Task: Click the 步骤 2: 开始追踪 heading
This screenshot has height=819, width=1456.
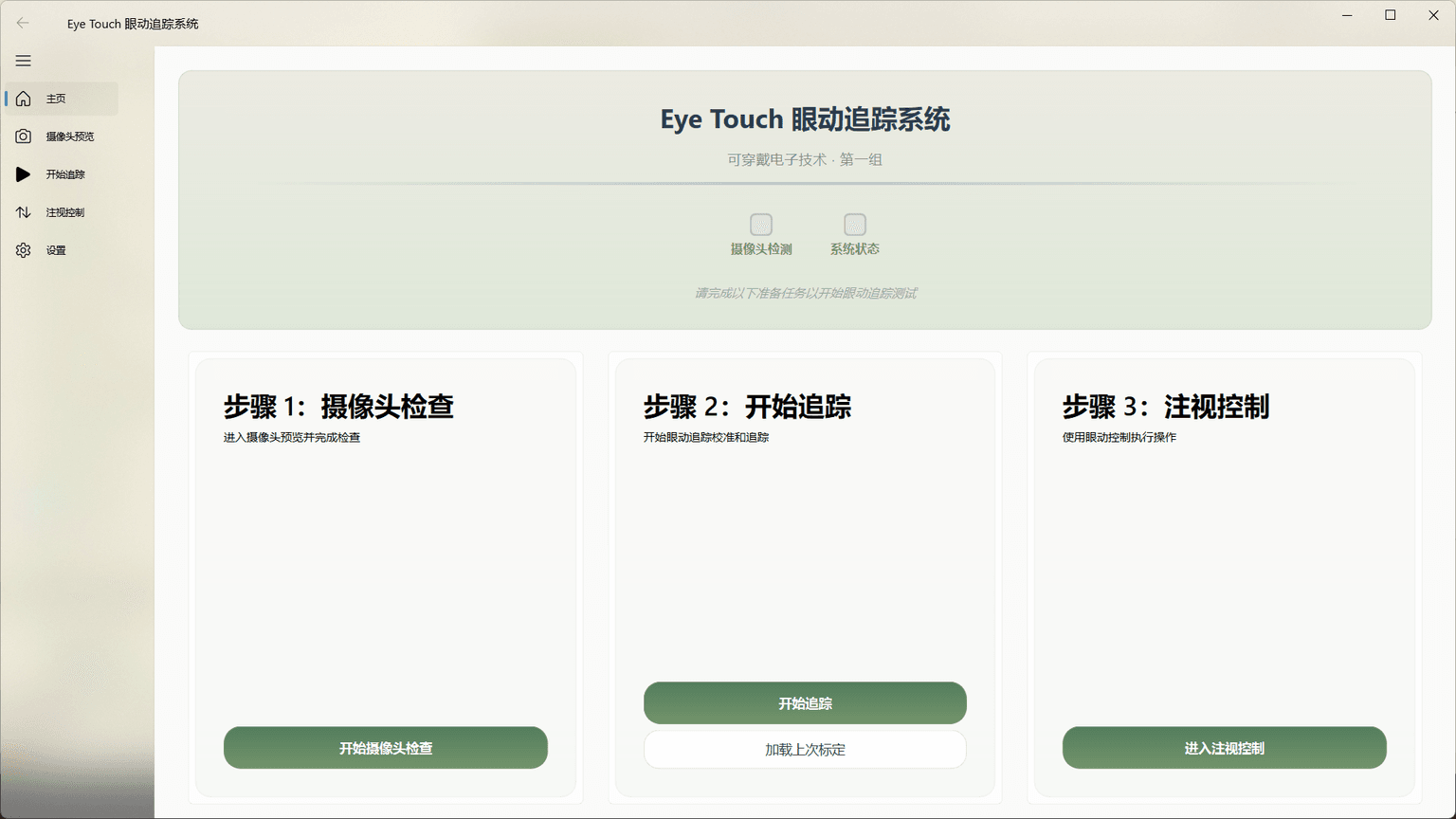Action: [747, 407]
